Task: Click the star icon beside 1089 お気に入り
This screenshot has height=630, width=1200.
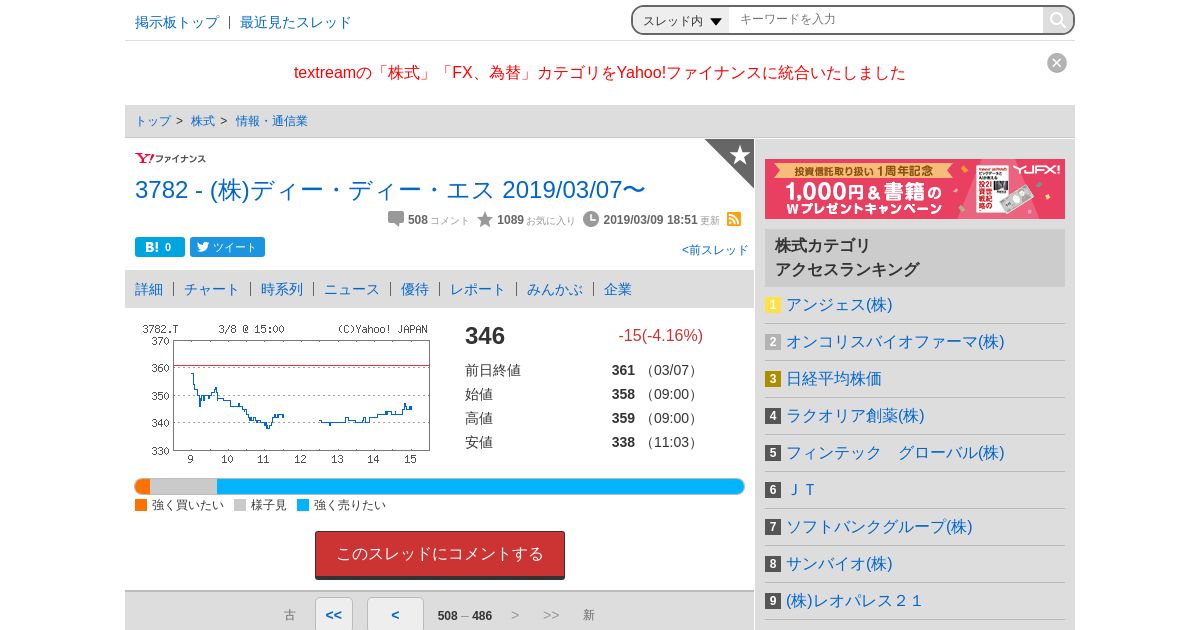Action: pos(485,219)
